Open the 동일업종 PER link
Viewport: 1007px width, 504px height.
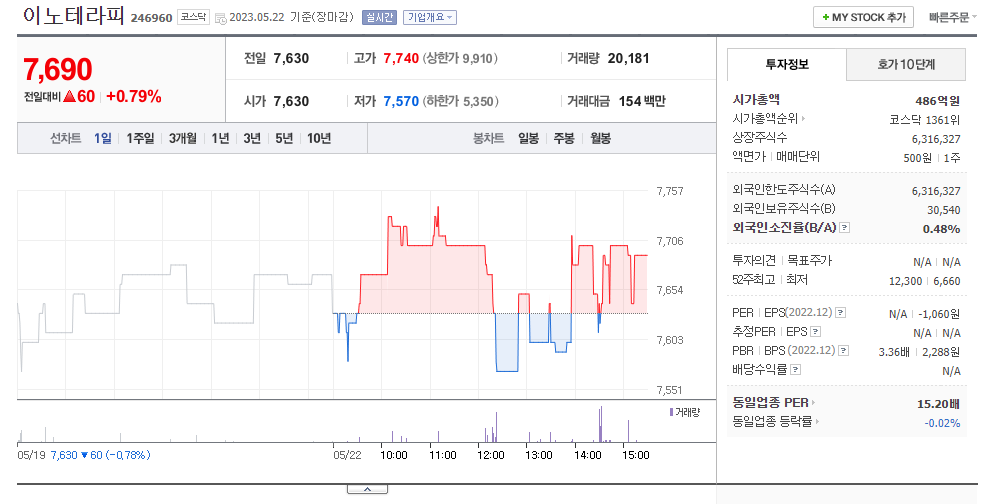pyautogui.click(x=773, y=403)
